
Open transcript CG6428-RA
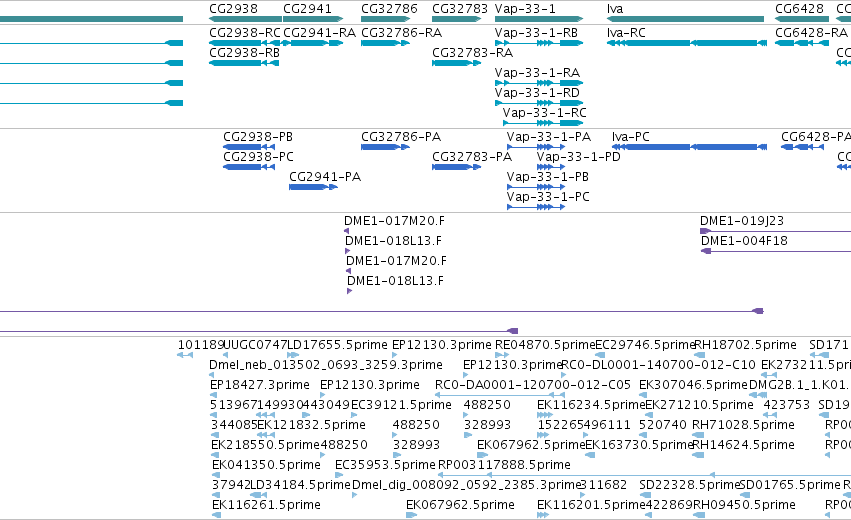tap(811, 33)
